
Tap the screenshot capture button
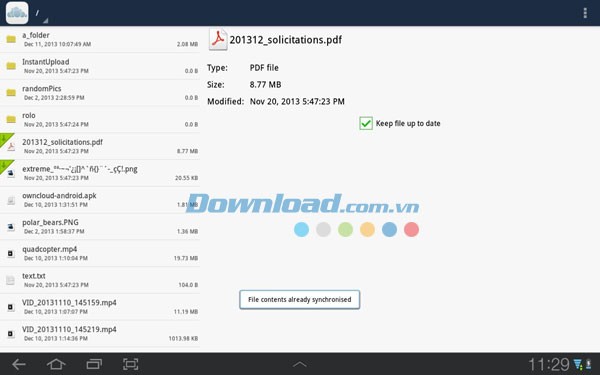[x=130, y=364]
